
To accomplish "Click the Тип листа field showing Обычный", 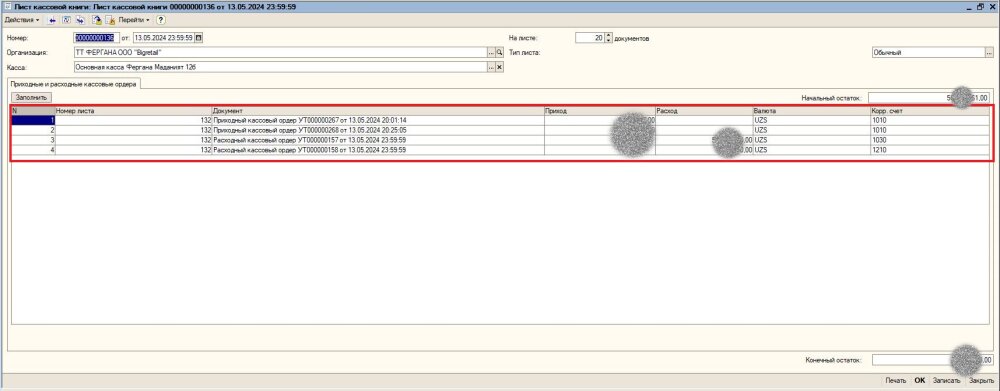I will pyautogui.click(x=928, y=53).
